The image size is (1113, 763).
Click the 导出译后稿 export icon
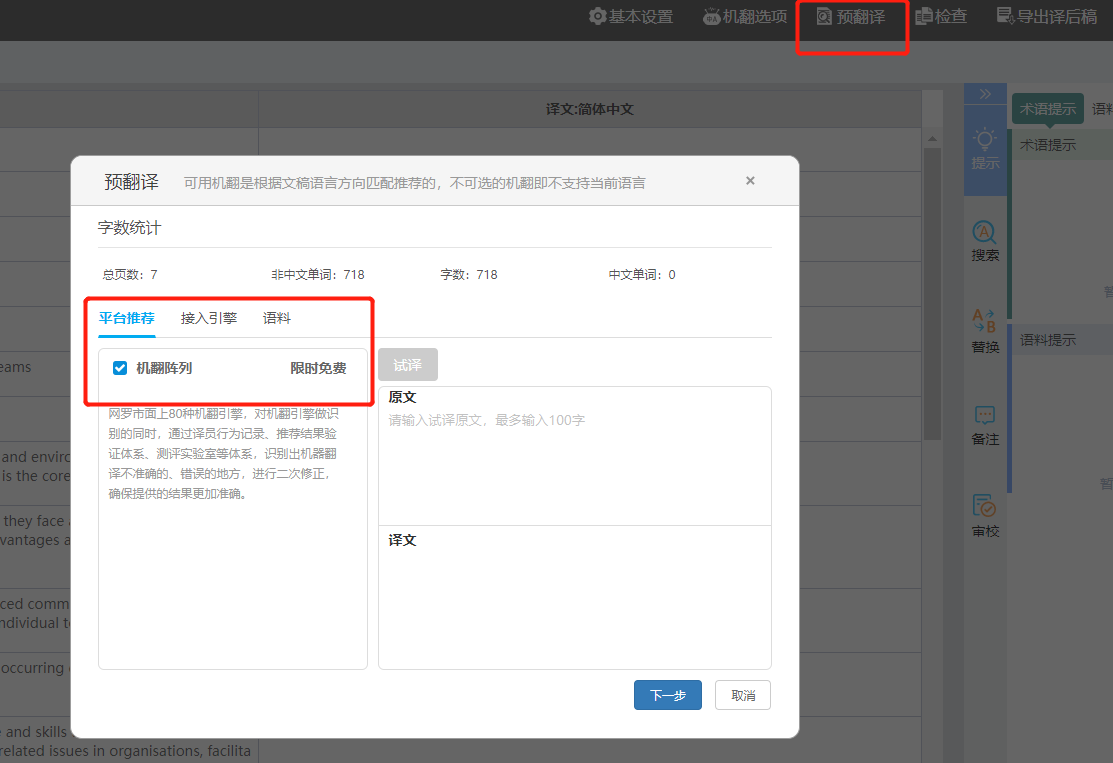[x=1005, y=16]
